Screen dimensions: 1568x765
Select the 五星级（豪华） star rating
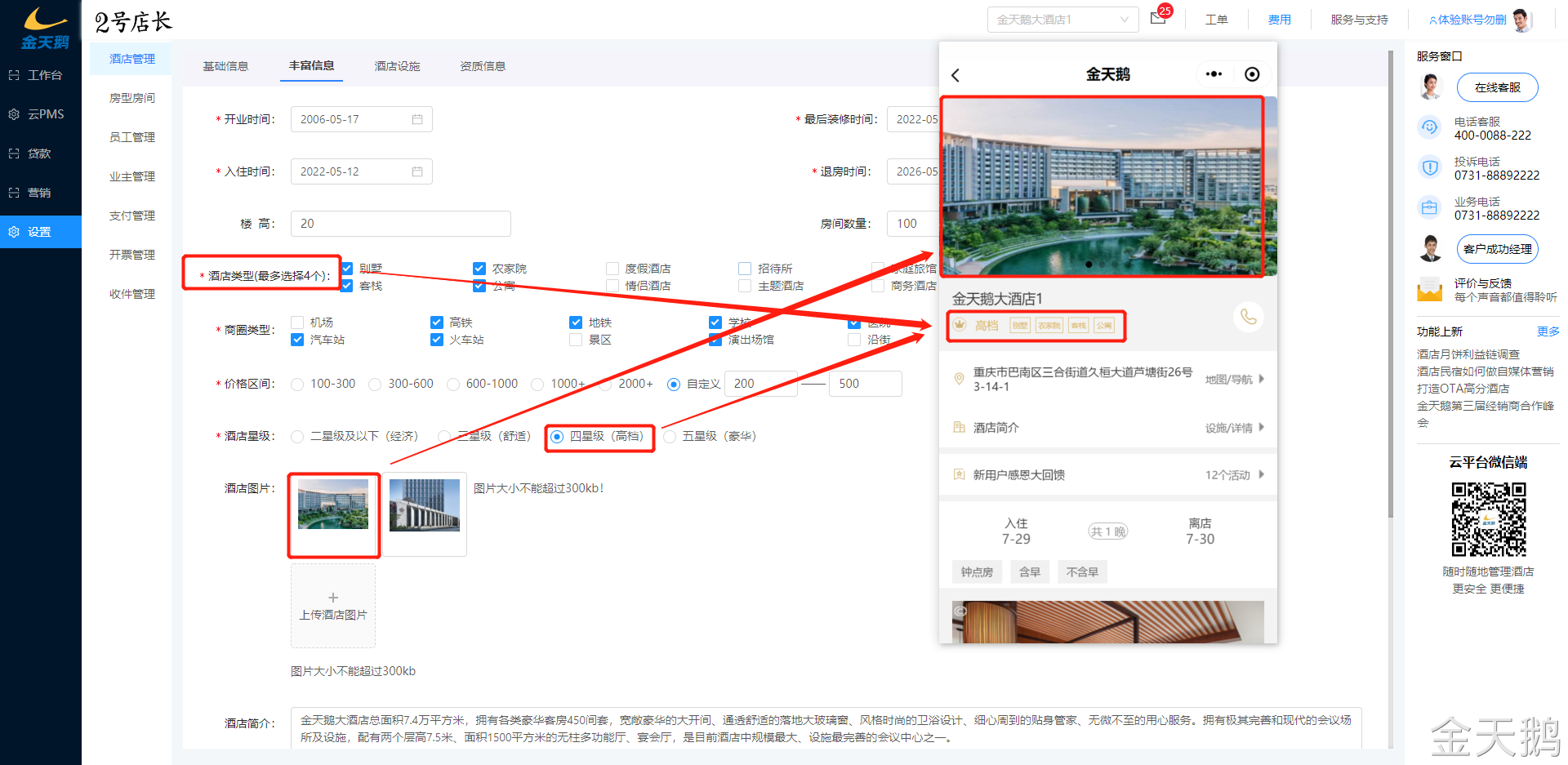click(x=670, y=437)
